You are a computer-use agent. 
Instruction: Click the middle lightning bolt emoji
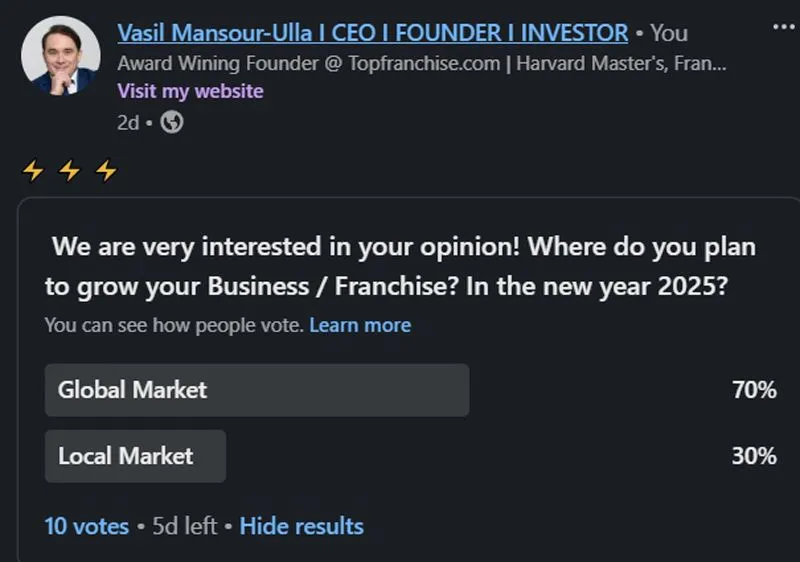click(x=69, y=171)
